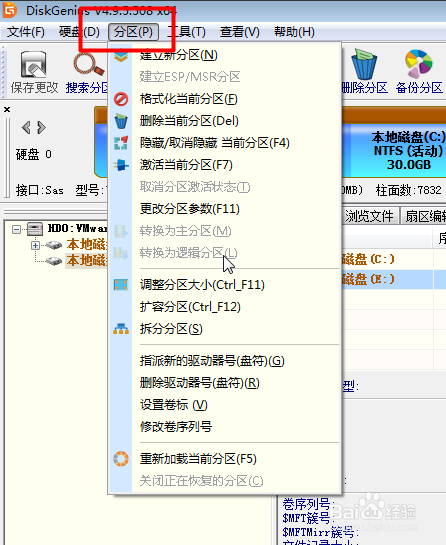Click the resize icon beside 调整分区大小

(121, 285)
